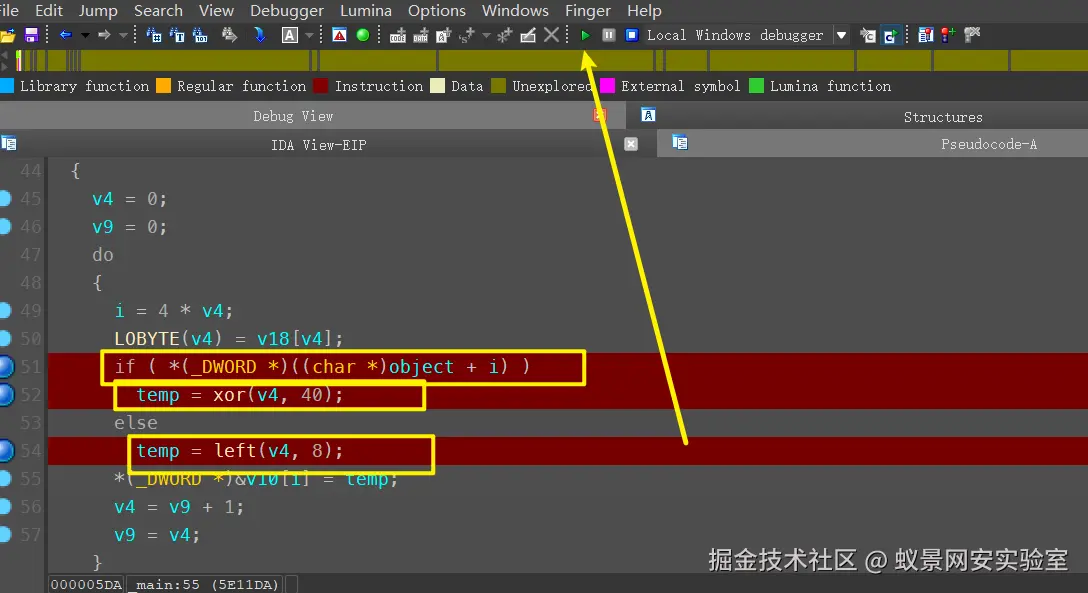
Task: Expand the jump-back history dropdown arrow
Action: (x=85, y=35)
